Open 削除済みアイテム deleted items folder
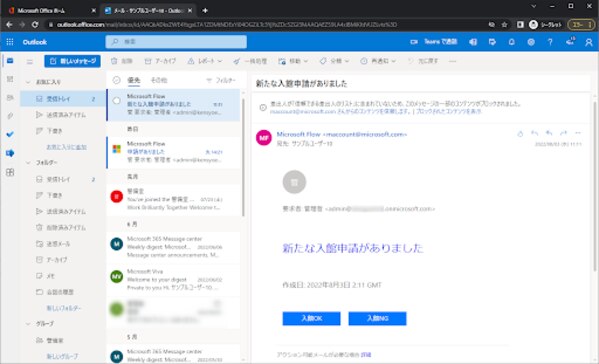Screen dimensions: 599x364 [63, 228]
